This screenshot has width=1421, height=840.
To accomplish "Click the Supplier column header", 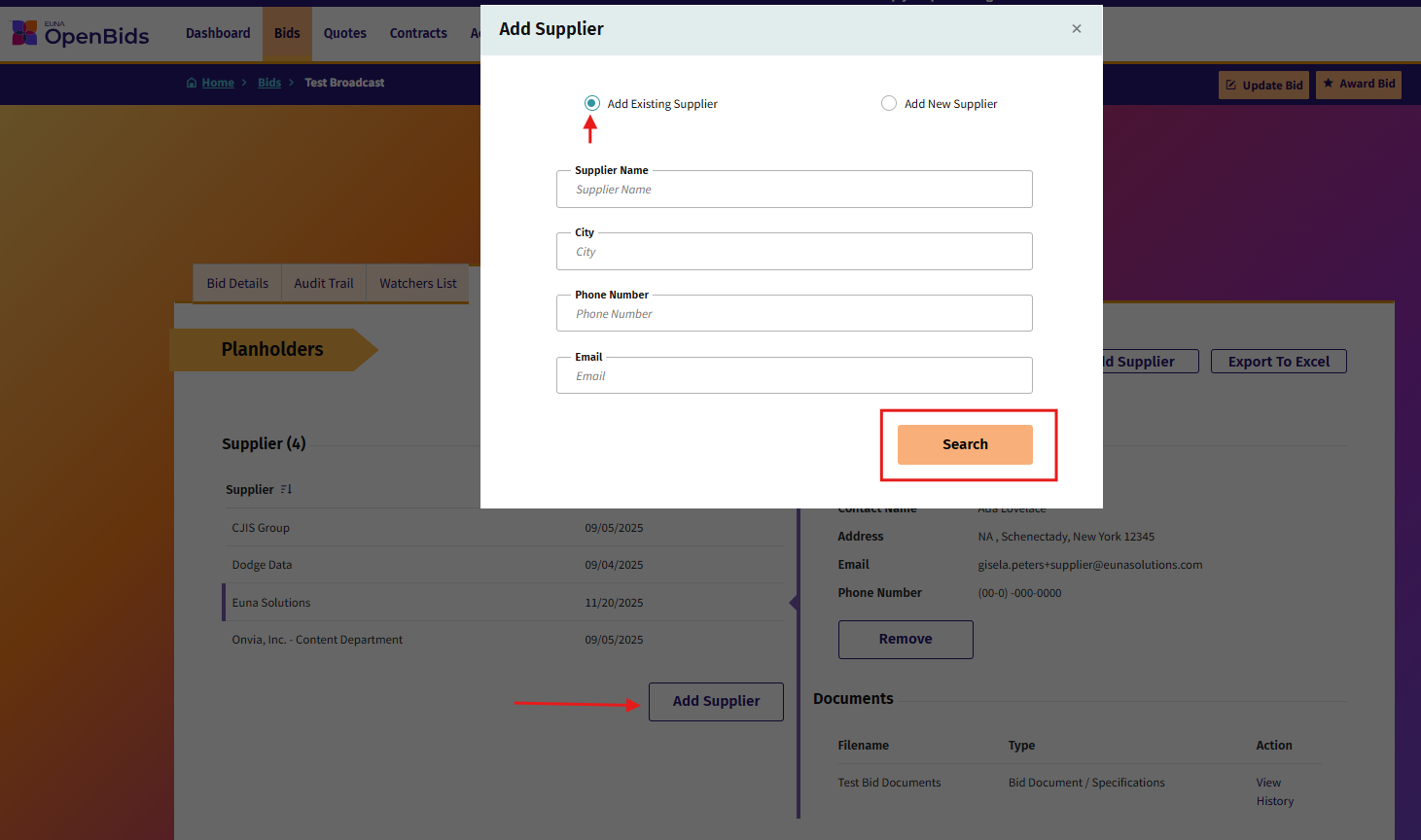I will pos(250,489).
